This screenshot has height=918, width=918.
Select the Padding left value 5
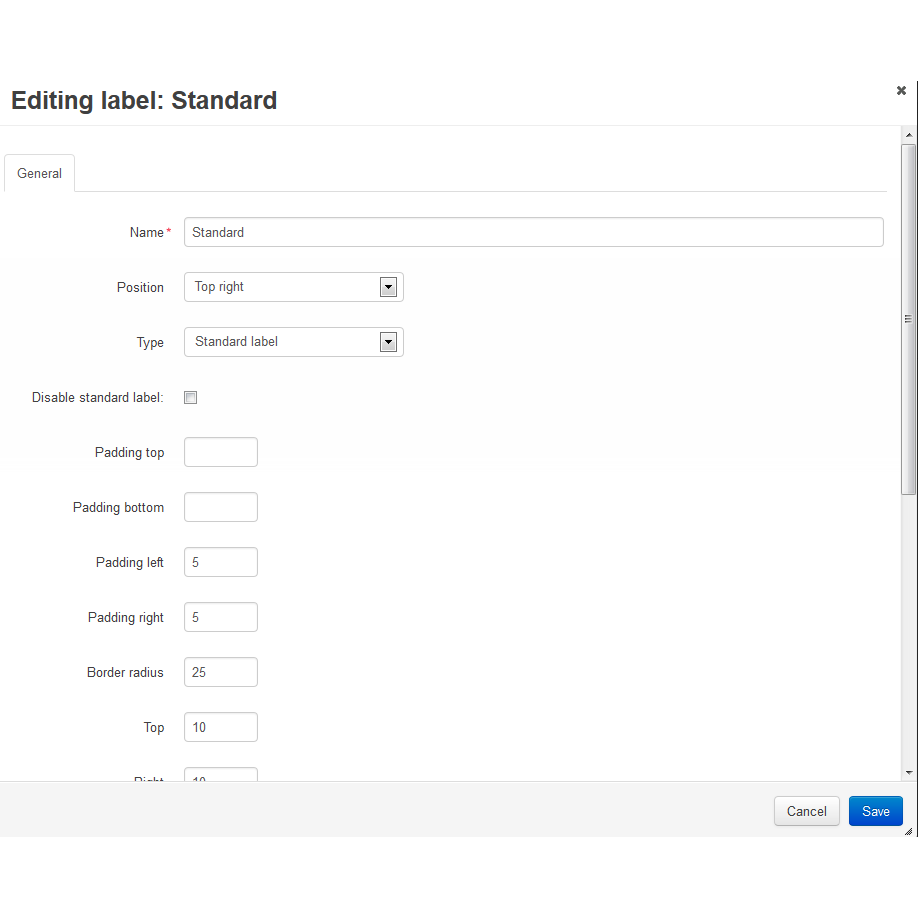[x=220, y=562]
